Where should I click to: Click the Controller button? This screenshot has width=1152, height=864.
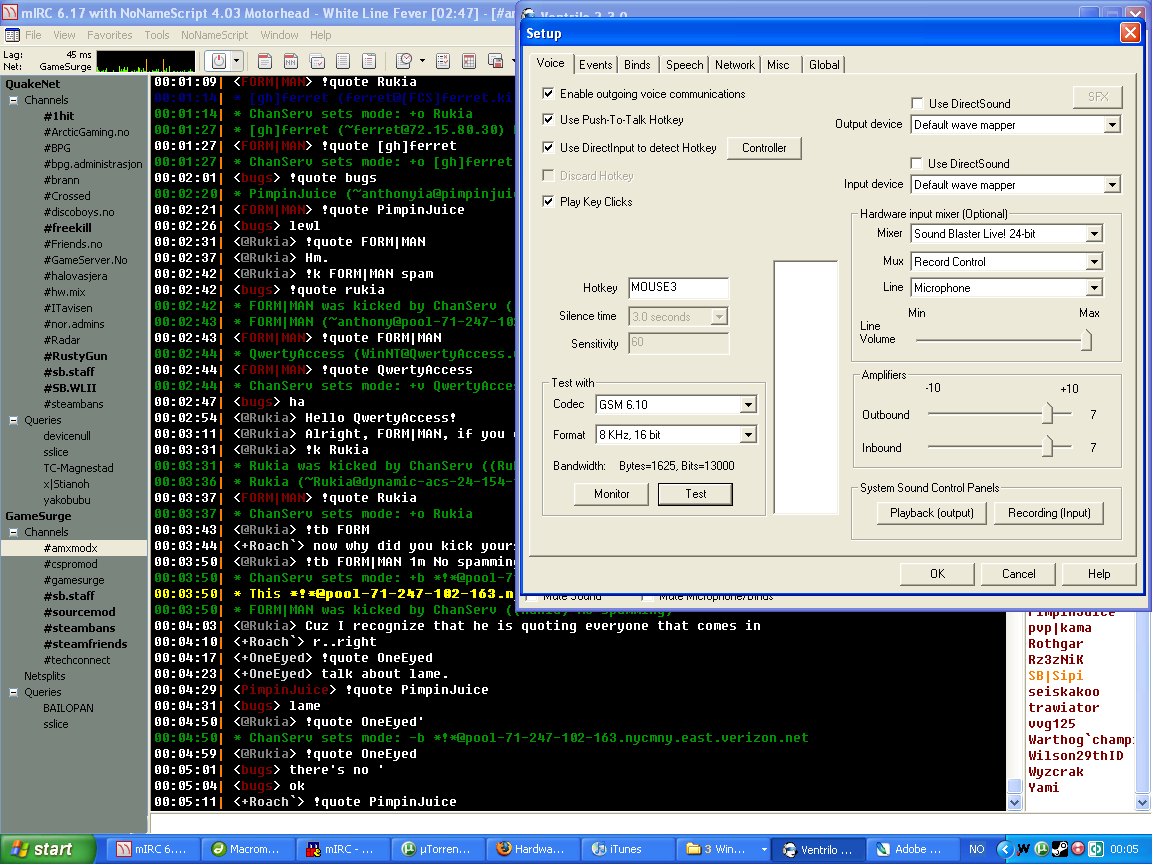coord(764,148)
